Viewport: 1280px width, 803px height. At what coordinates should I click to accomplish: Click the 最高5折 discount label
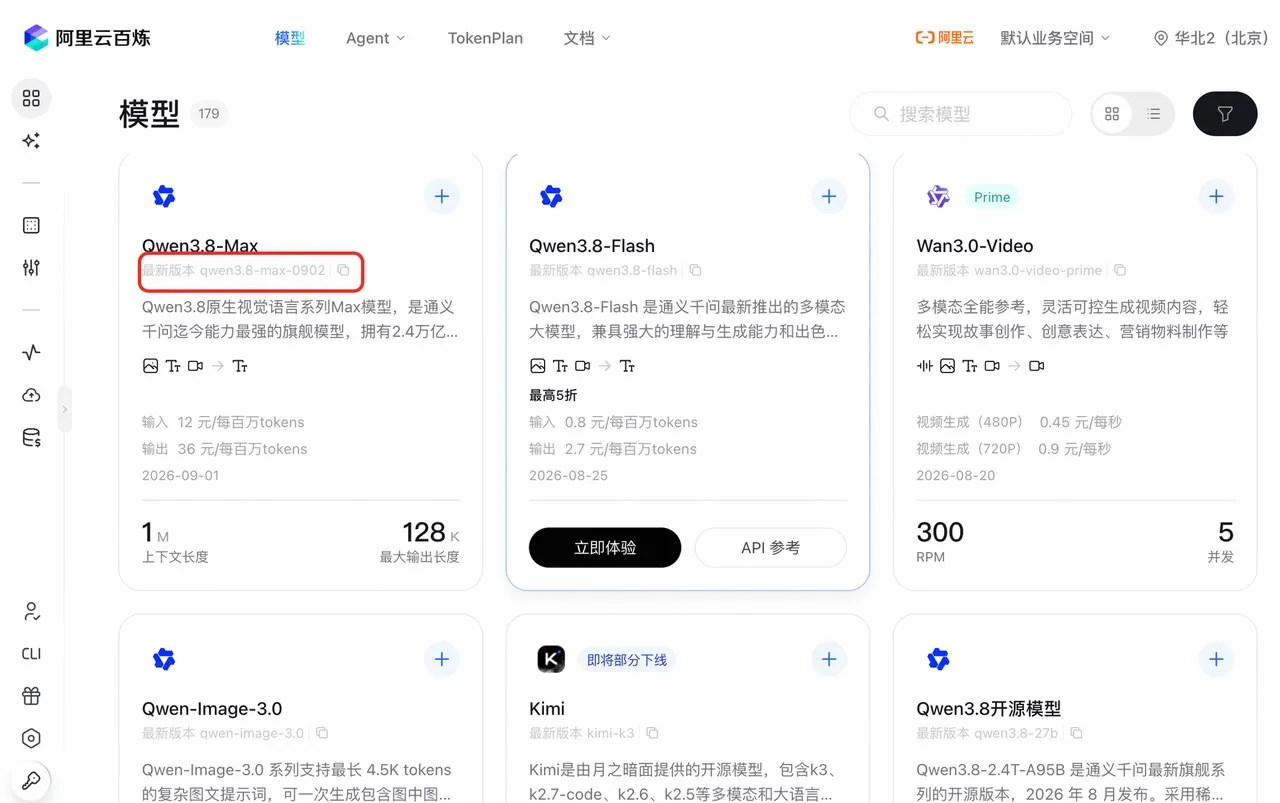tap(553, 395)
